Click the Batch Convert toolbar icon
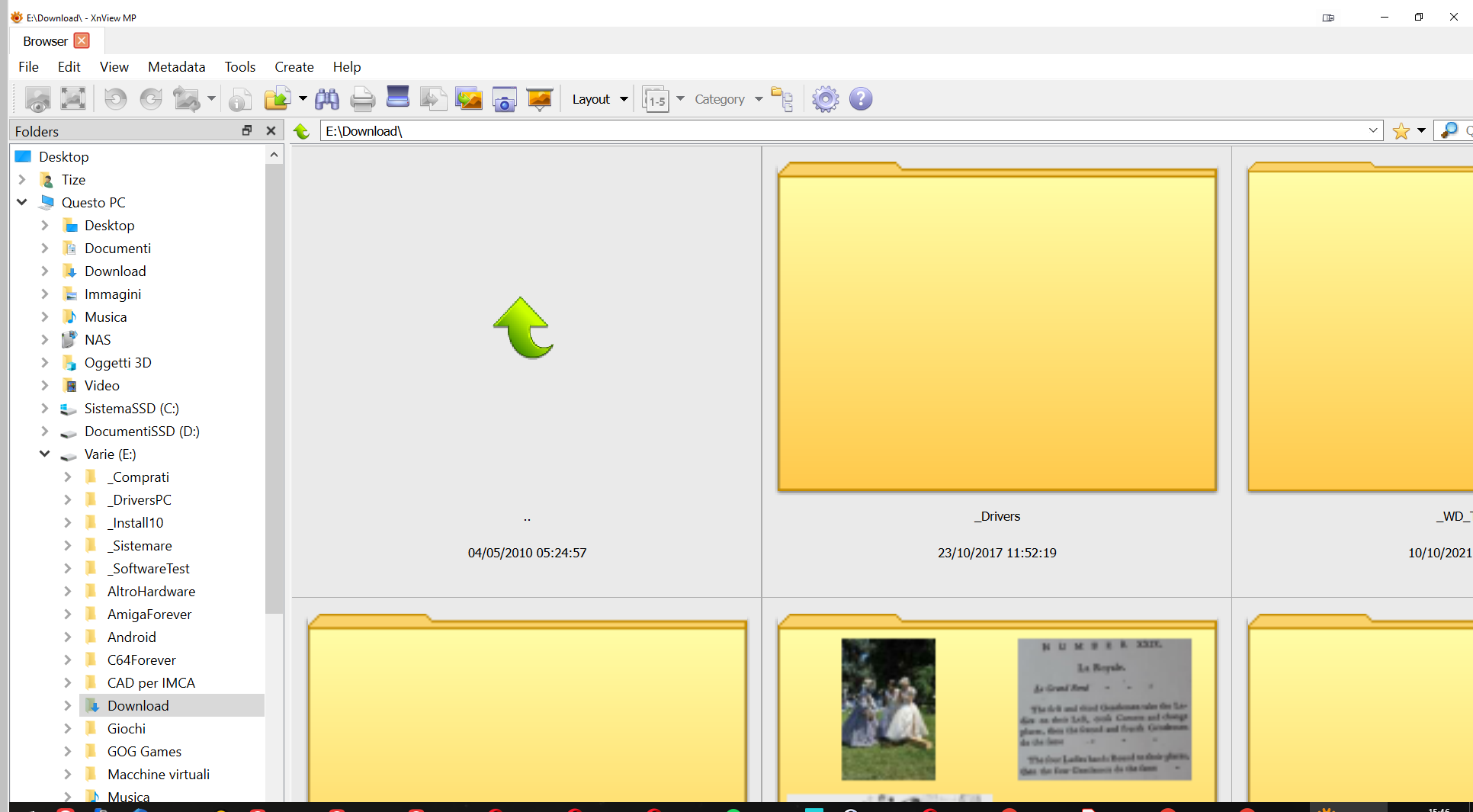Viewport: 1473px width, 812px height. 469,99
